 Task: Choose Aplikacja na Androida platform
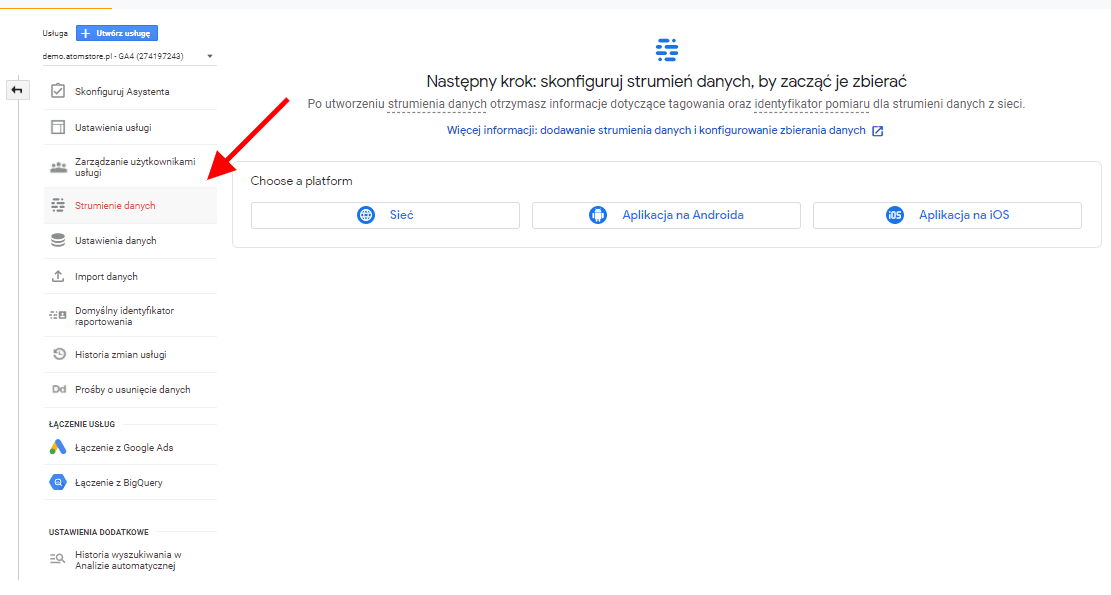666,215
